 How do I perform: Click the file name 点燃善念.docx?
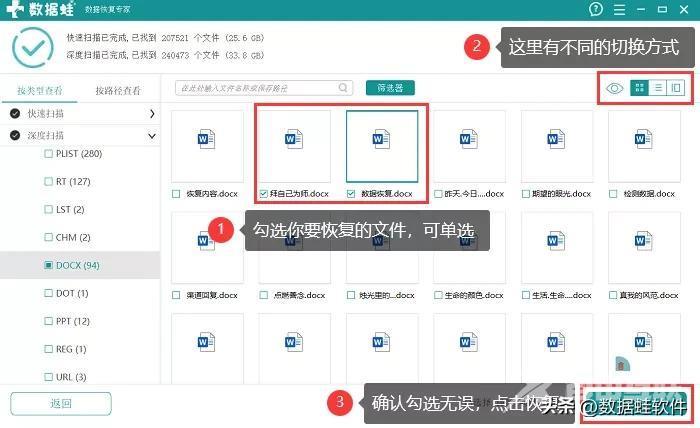(x=299, y=295)
